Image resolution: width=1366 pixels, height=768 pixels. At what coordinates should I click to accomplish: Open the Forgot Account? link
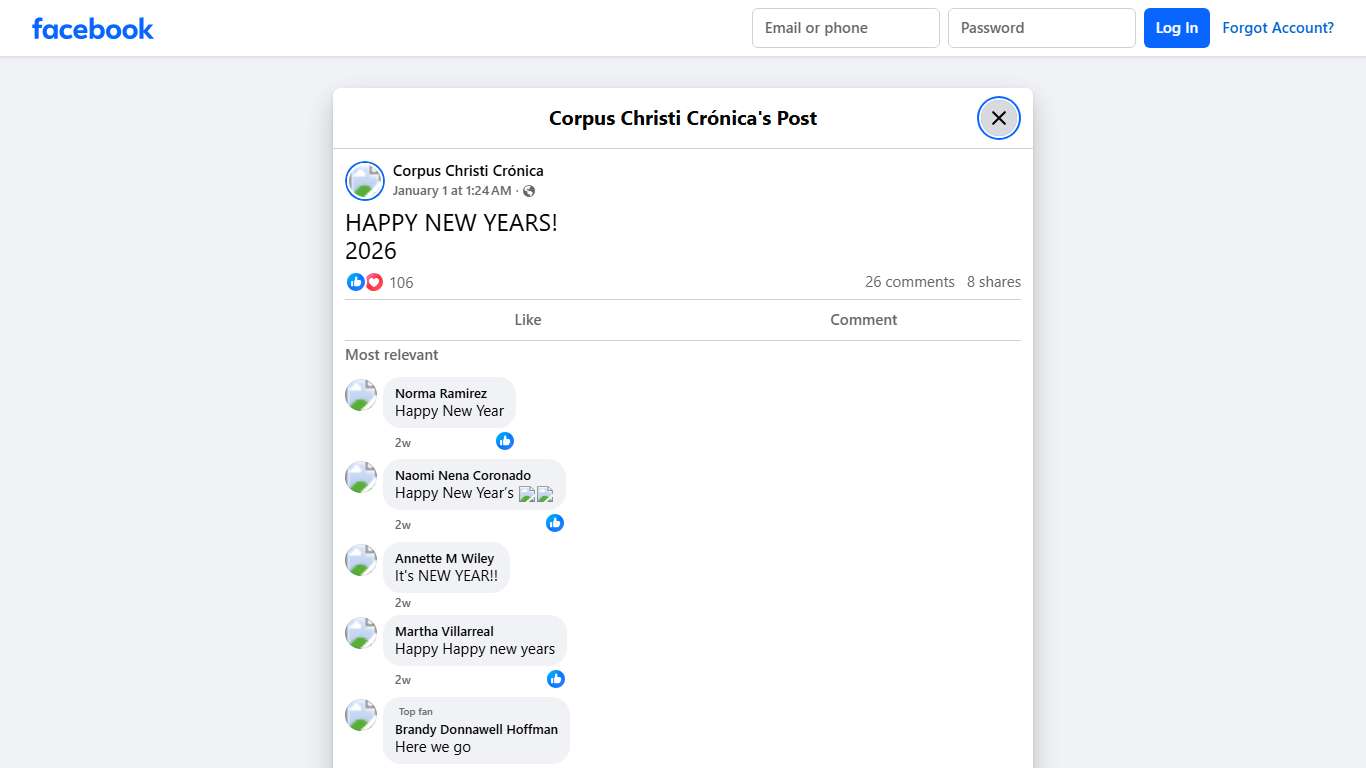tap(1277, 28)
